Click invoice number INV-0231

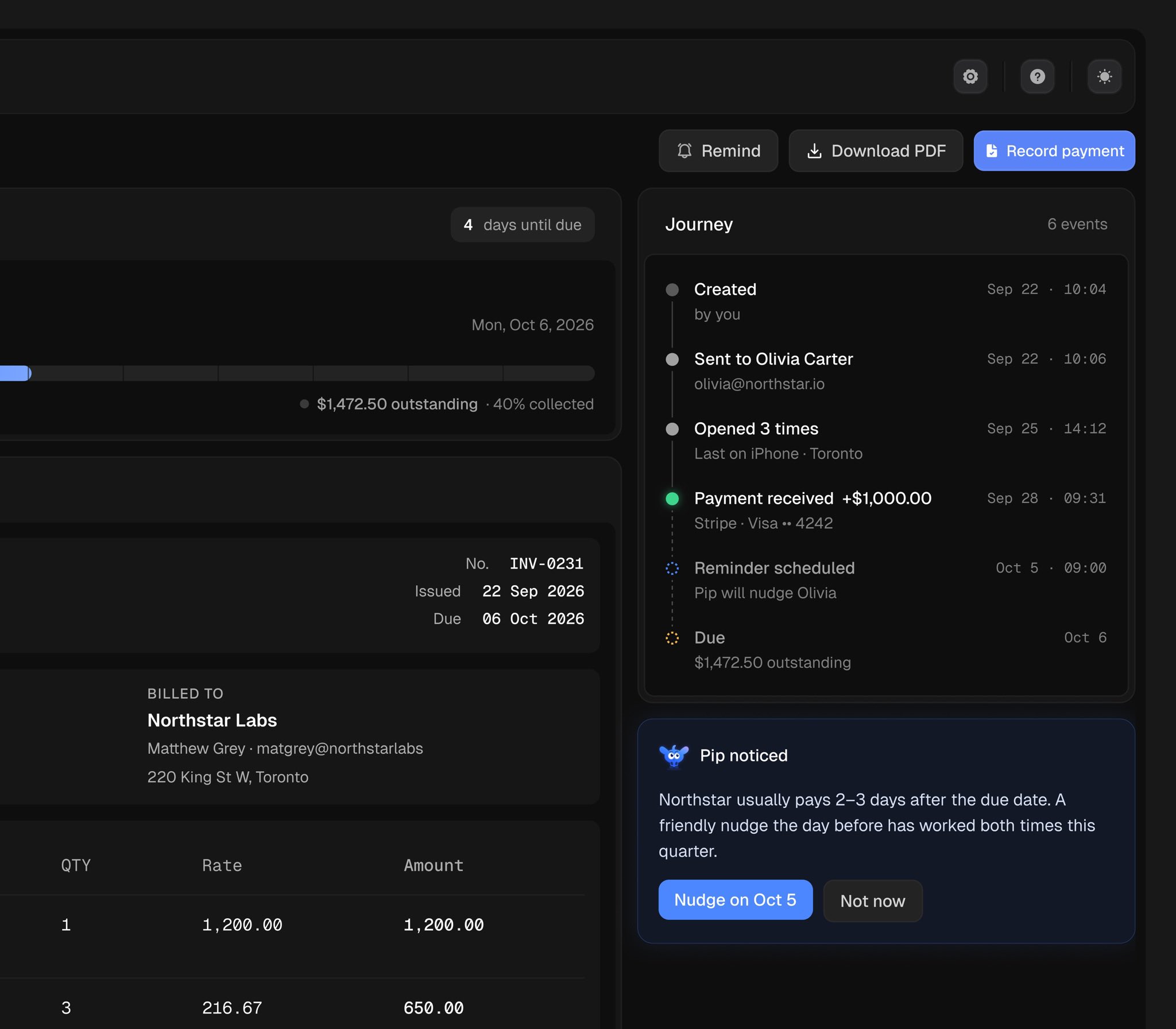(x=547, y=563)
